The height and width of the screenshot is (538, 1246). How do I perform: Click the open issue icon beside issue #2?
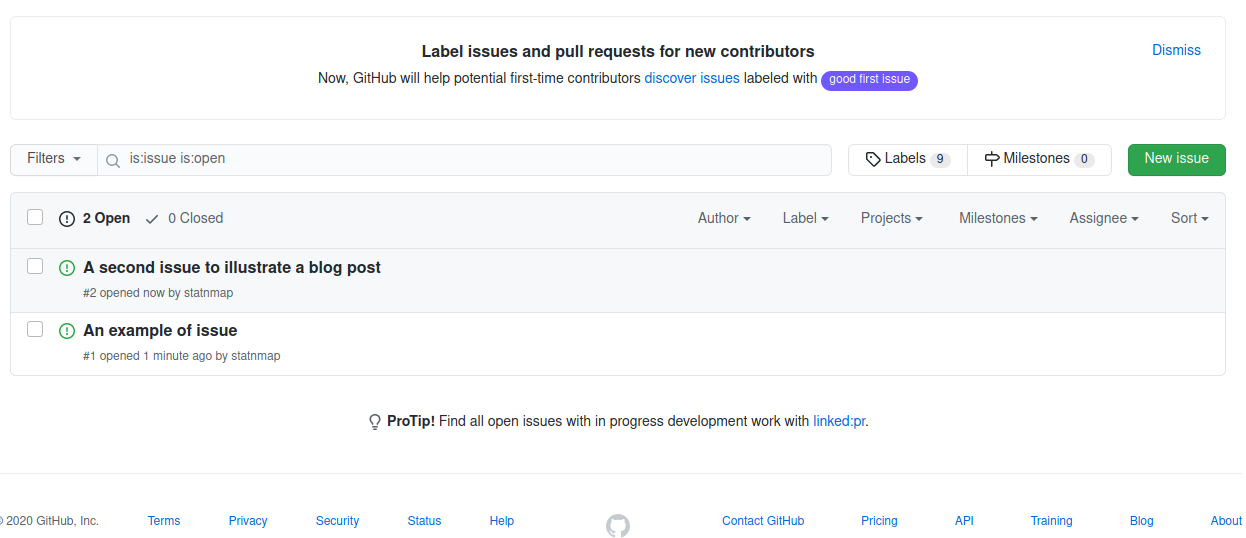67,268
